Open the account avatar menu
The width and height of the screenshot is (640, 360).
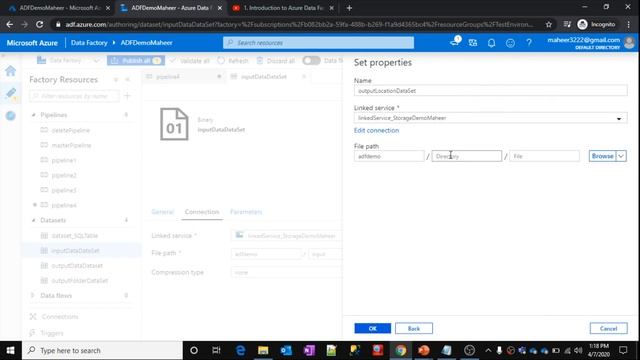629,42
